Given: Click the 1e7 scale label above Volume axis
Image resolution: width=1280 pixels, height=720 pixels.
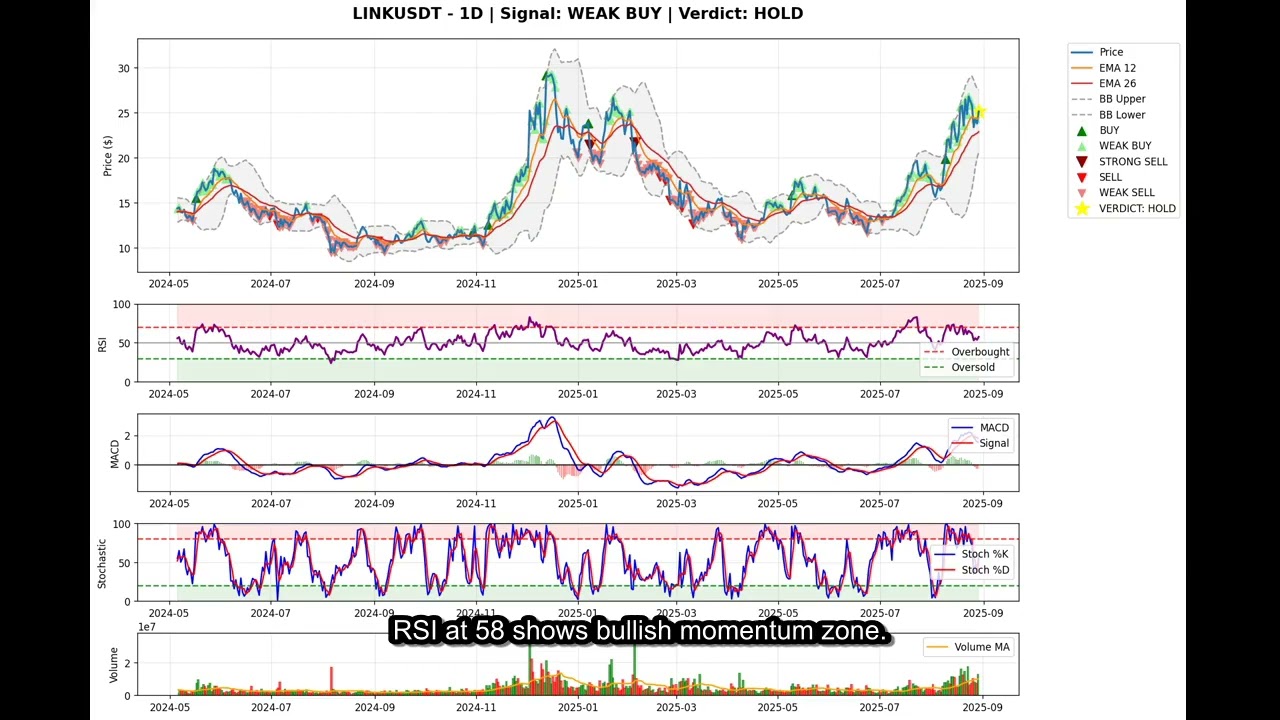Looking at the screenshot, I should pos(148,627).
